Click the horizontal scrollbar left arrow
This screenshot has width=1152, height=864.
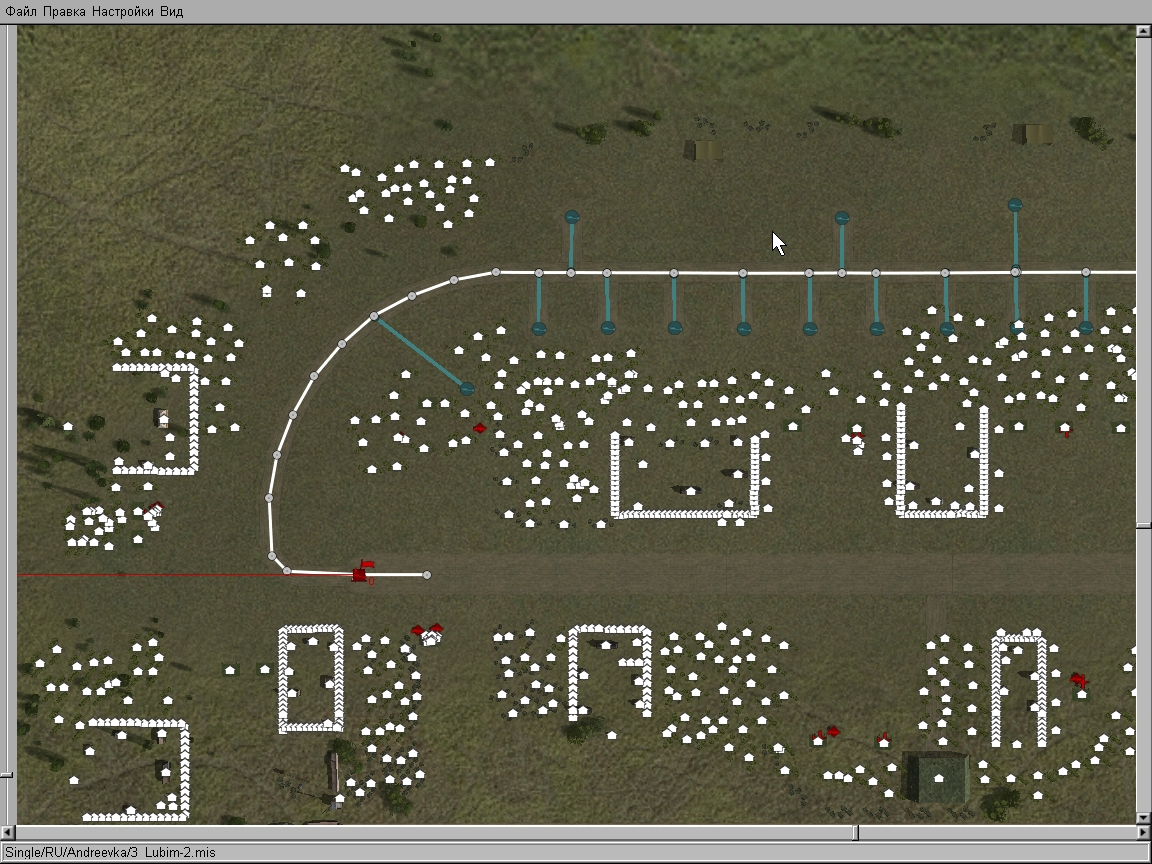tap(7, 832)
